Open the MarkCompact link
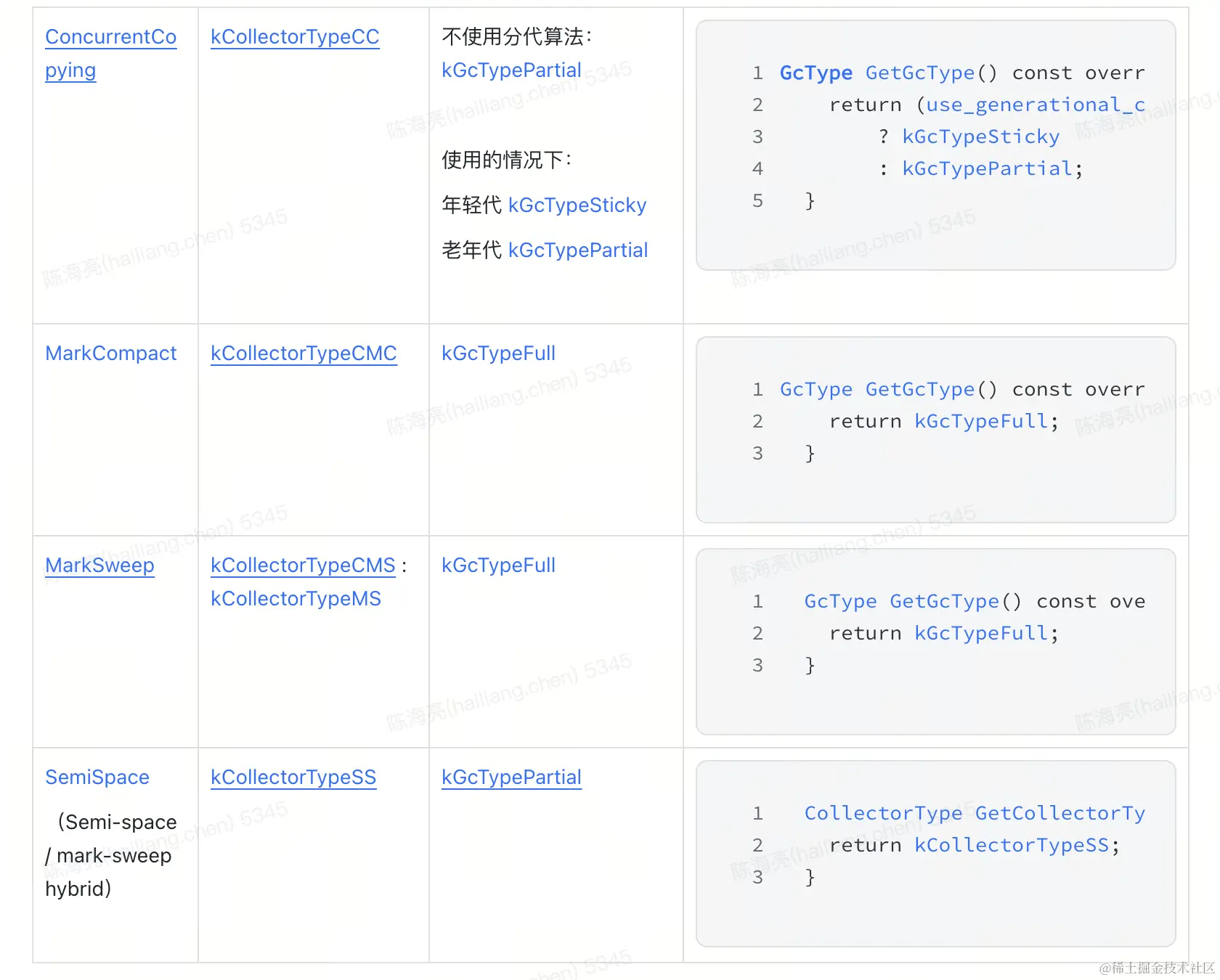 click(111, 353)
